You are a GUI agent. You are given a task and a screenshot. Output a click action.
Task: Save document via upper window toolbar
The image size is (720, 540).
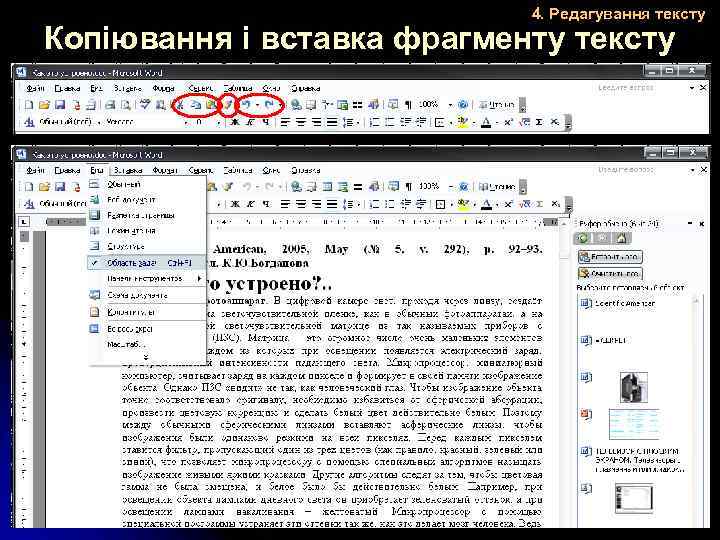pyautogui.click(x=60, y=105)
